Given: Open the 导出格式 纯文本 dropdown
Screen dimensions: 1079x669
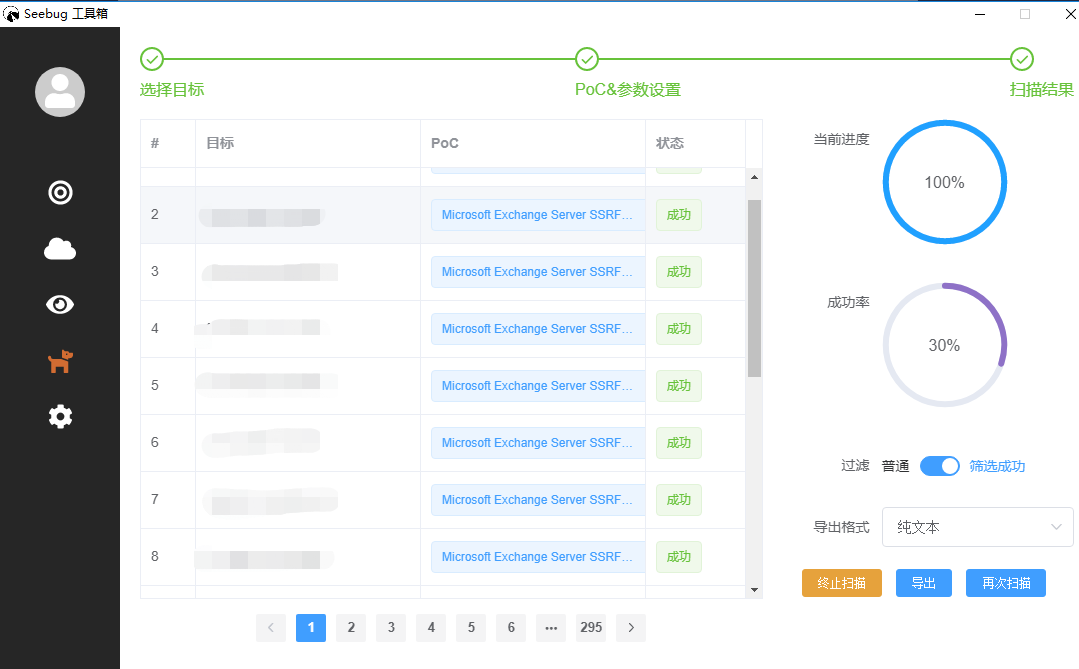Looking at the screenshot, I should tap(978, 527).
